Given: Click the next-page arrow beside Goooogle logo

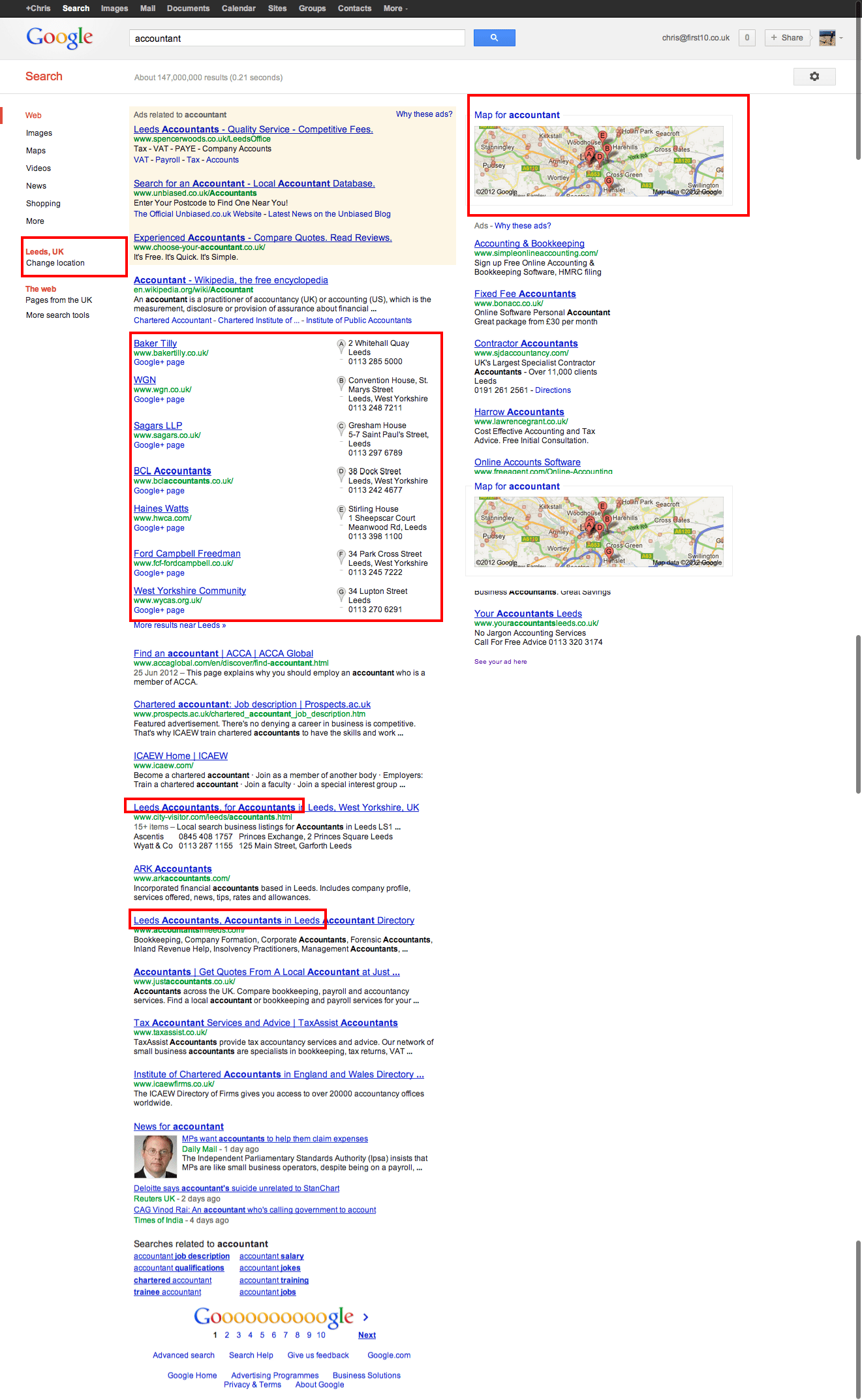Looking at the screenshot, I should pyautogui.click(x=365, y=1317).
